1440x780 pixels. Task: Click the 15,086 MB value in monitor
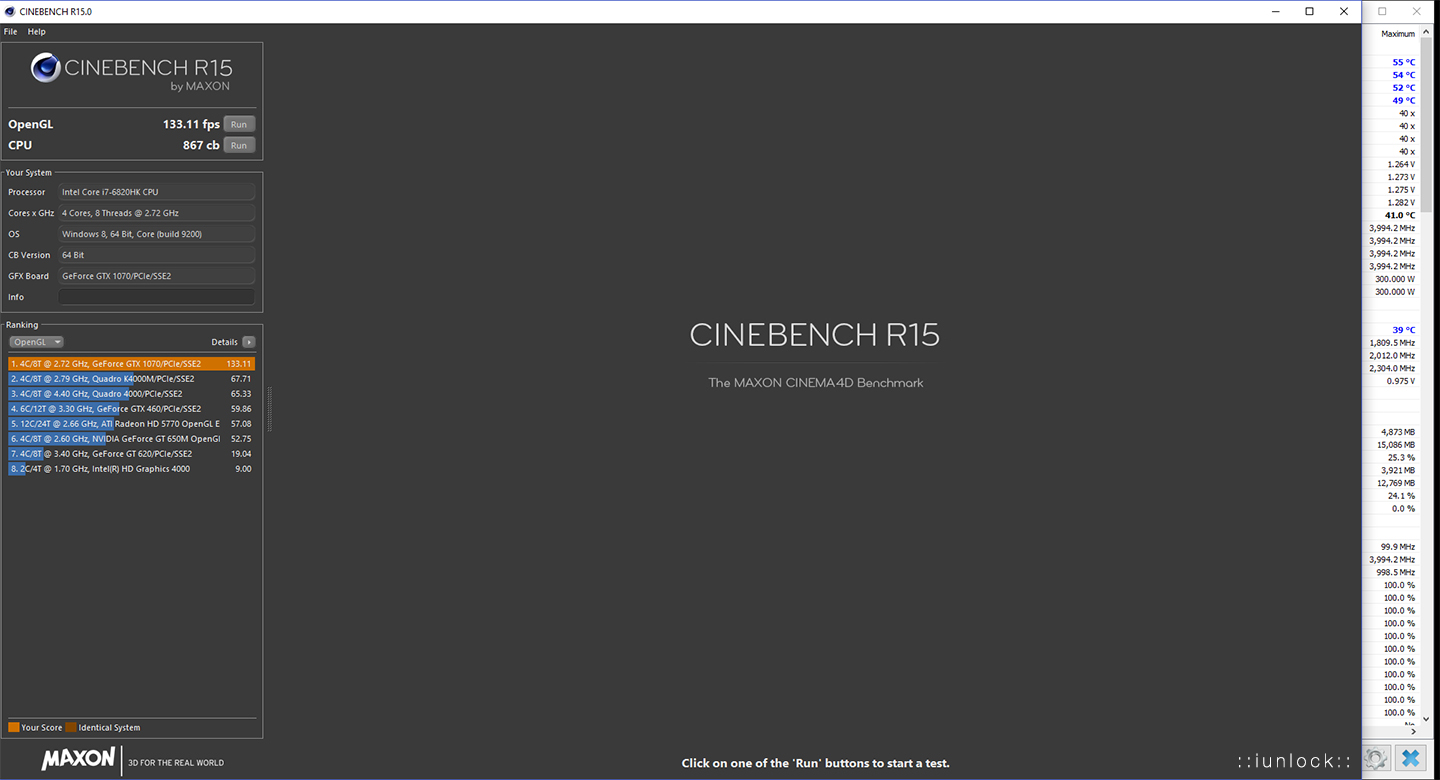point(1396,445)
